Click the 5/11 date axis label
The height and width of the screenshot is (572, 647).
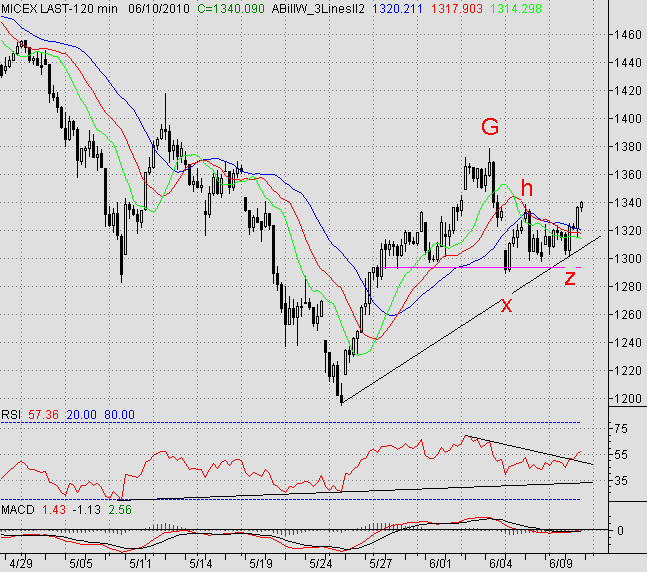click(x=141, y=563)
